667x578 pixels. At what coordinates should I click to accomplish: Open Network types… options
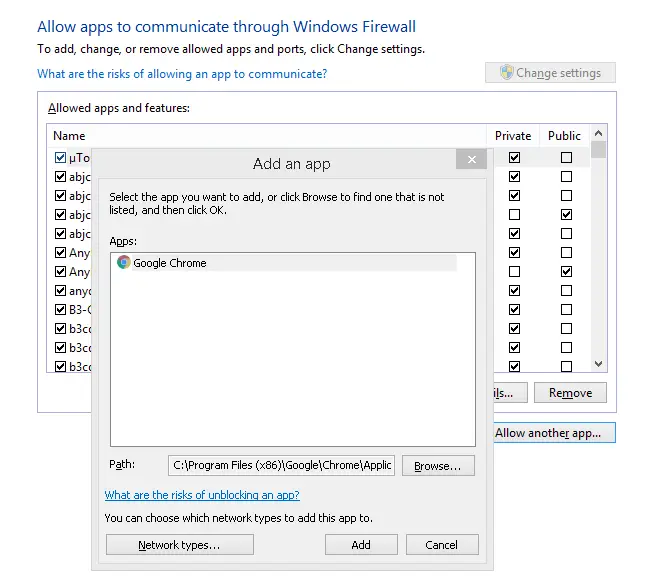[180, 545]
